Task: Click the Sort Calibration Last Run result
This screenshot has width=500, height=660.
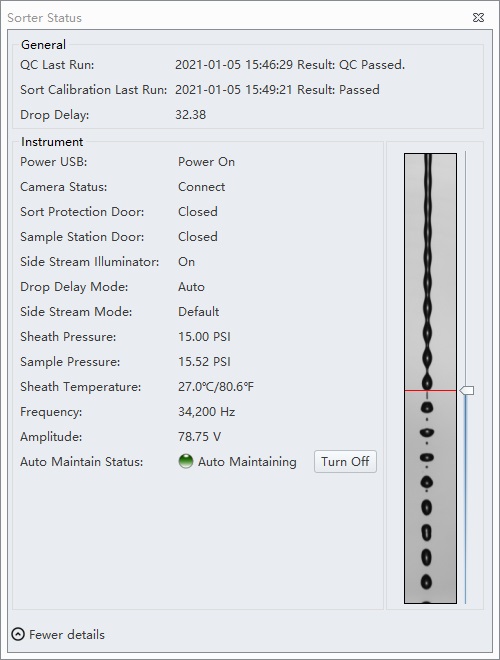Action: [277, 90]
